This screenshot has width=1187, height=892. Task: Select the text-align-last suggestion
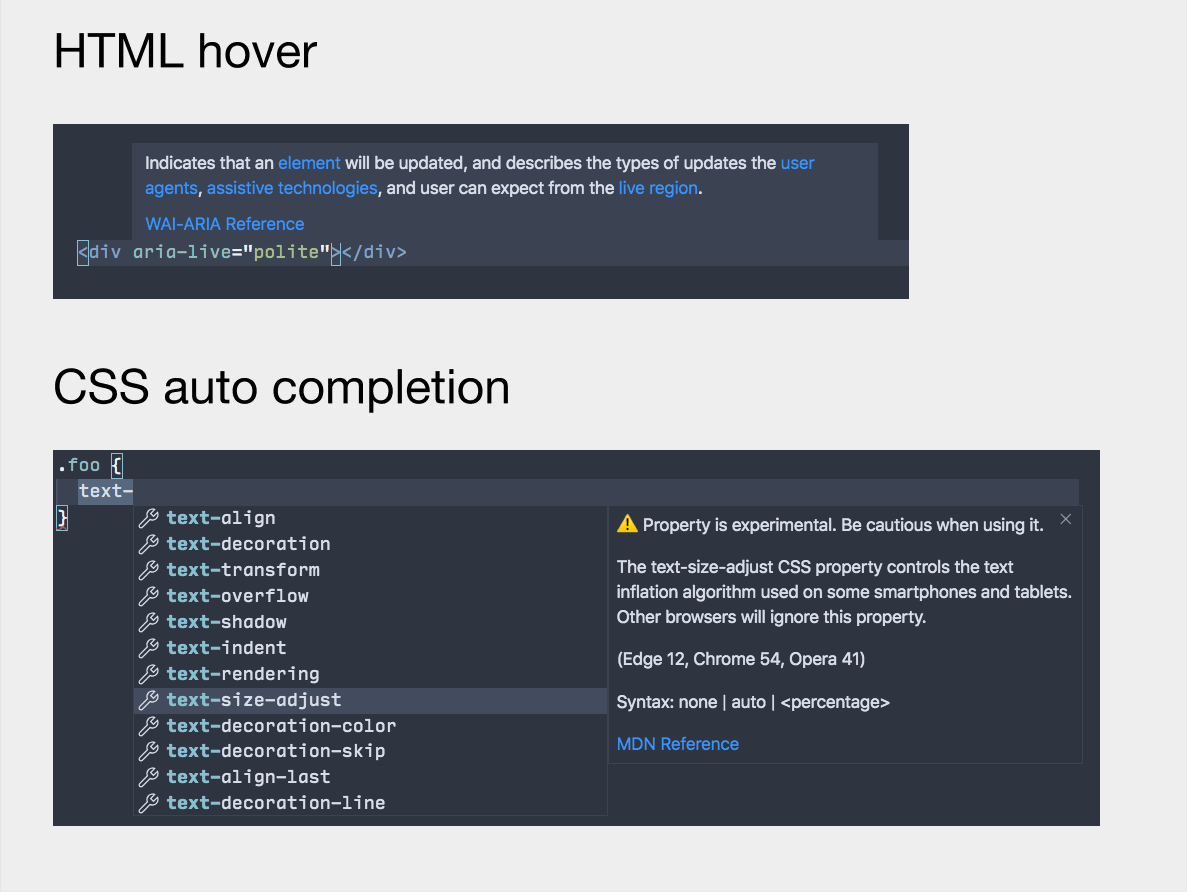click(x=249, y=777)
